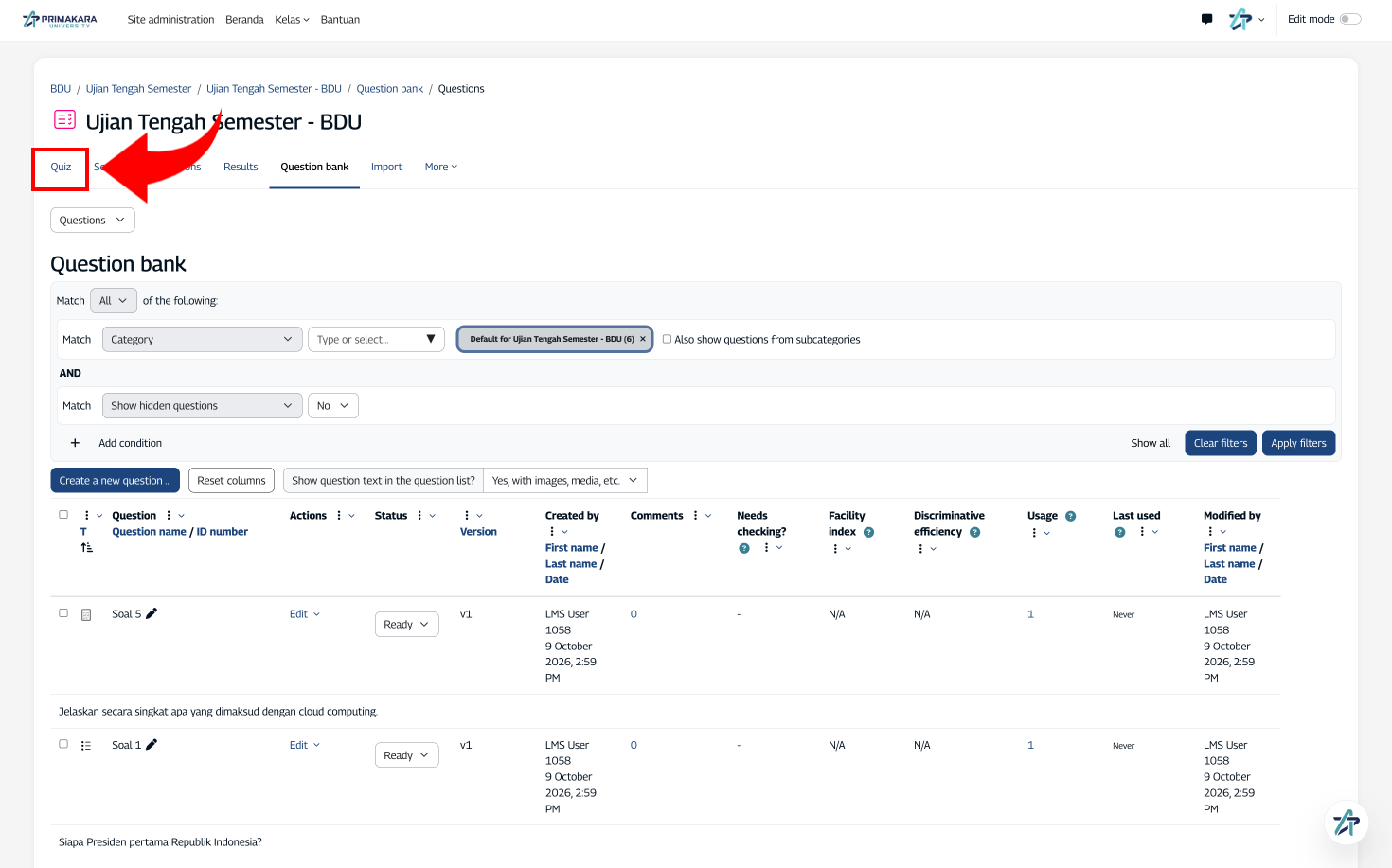1392x868 pixels.
Task: Open the Match All dropdown
Action: 113,301
